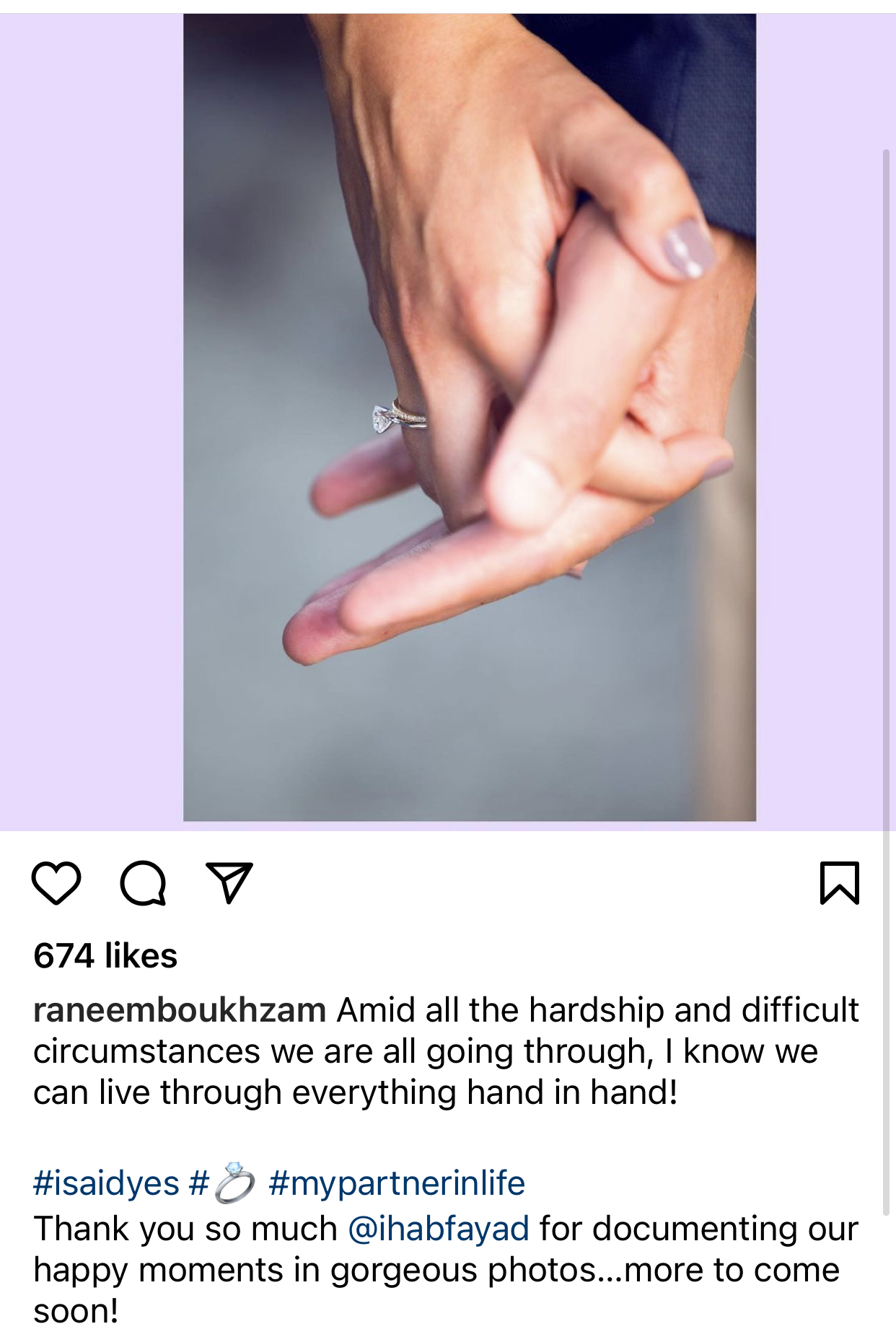Save the post with the bookmark icon
896x1342 pixels.
tap(840, 882)
